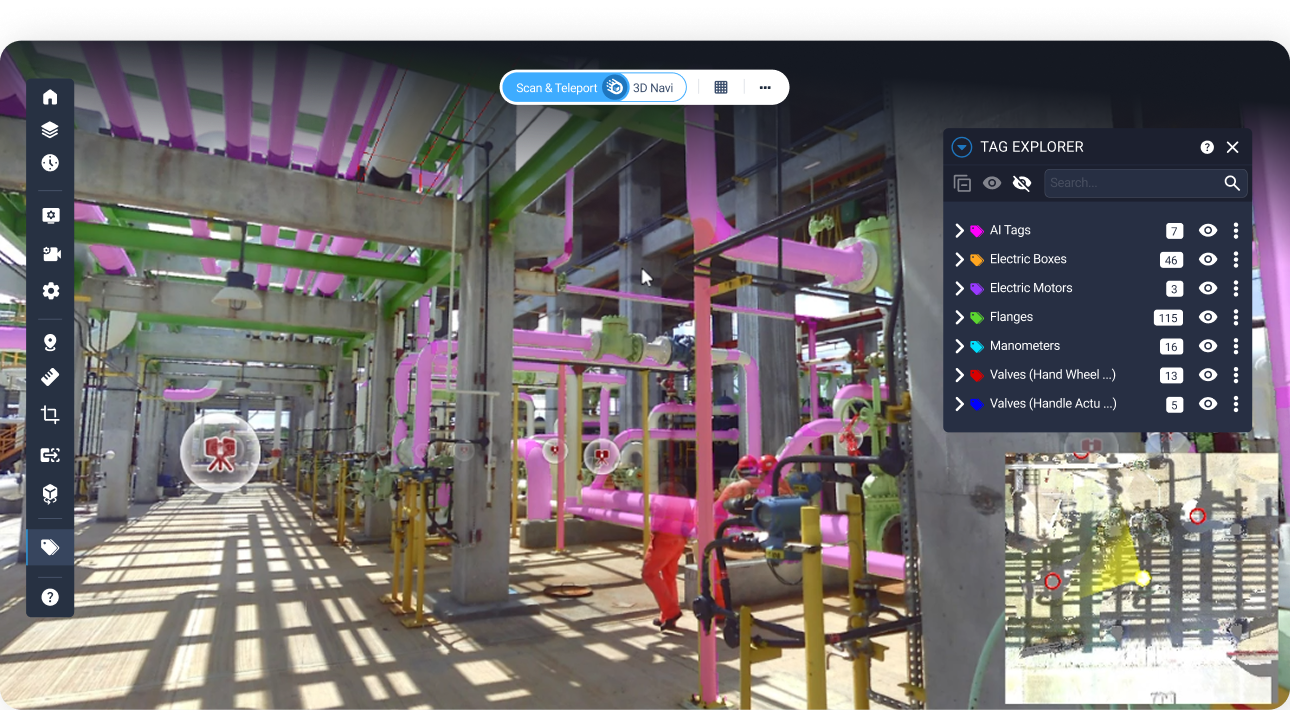Expand the AI Tags group
Viewport: 1290px width, 710px height.
click(x=959, y=230)
